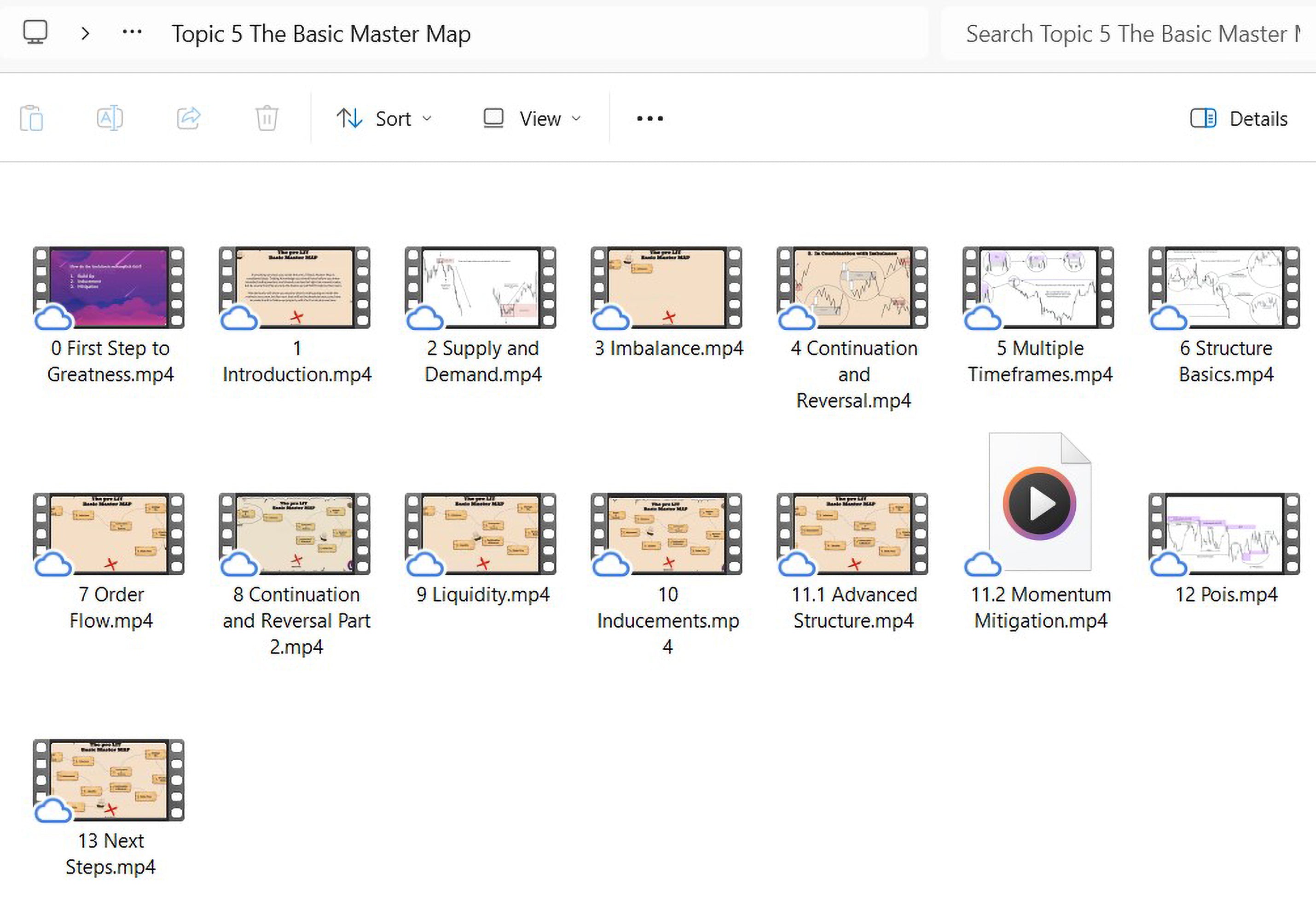Click the file name '8 Continuation and Reversal Part 2.mp4'

[296, 620]
